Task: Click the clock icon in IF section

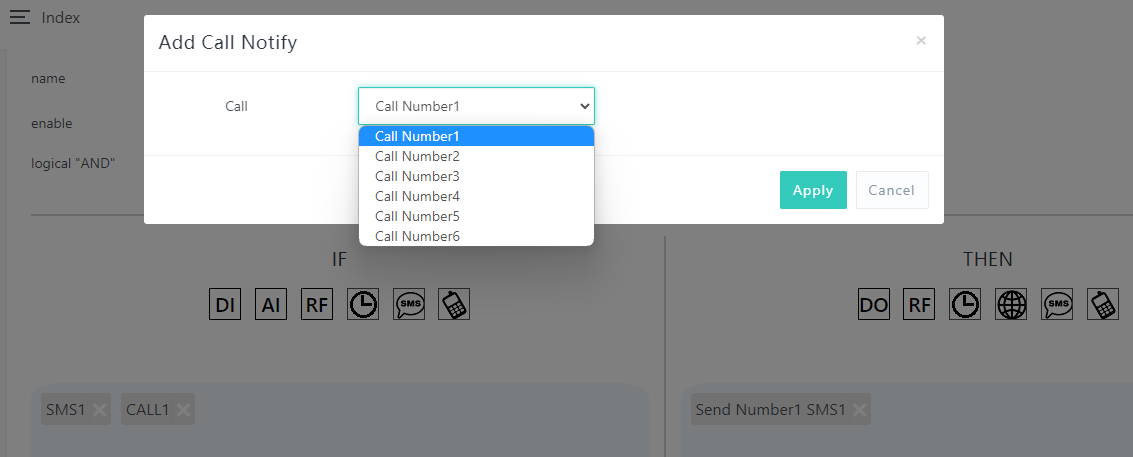Action: pyautogui.click(x=363, y=305)
